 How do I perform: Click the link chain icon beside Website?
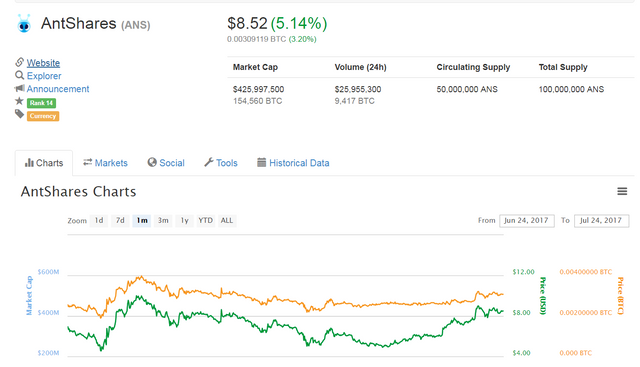point(19,62)
